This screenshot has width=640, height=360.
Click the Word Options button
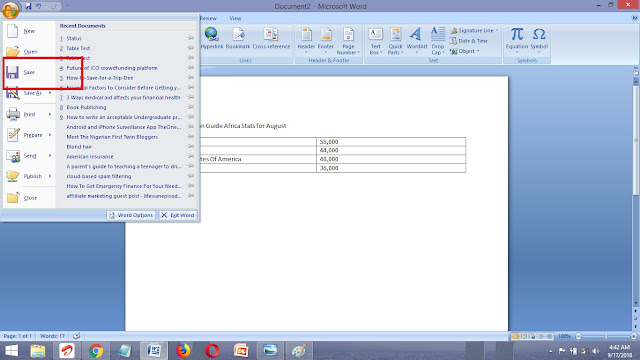(x=131, y=215)
